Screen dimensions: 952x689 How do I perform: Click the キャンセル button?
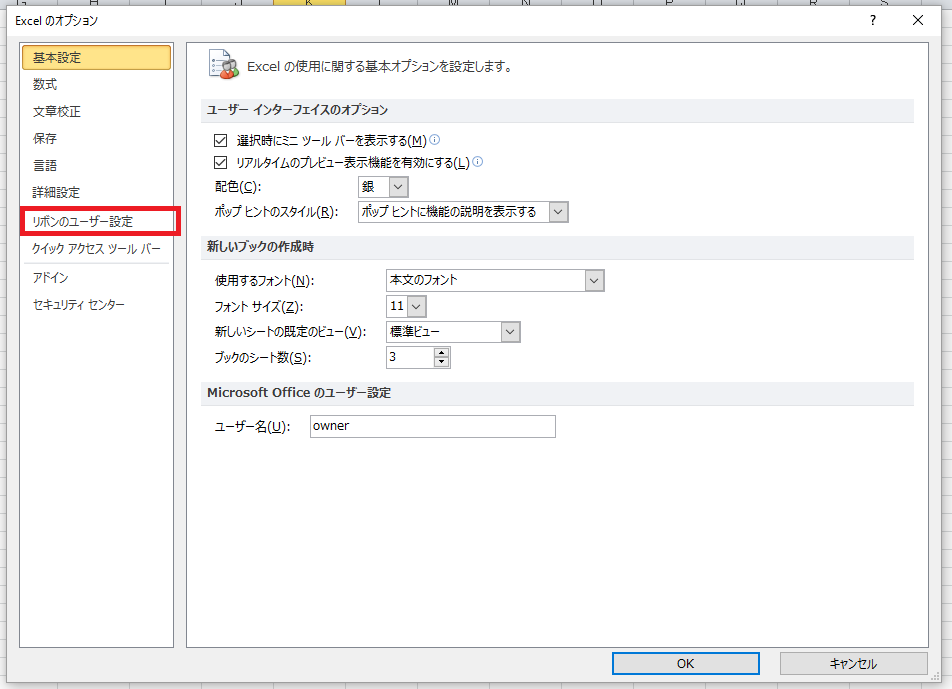coord(854,664)
